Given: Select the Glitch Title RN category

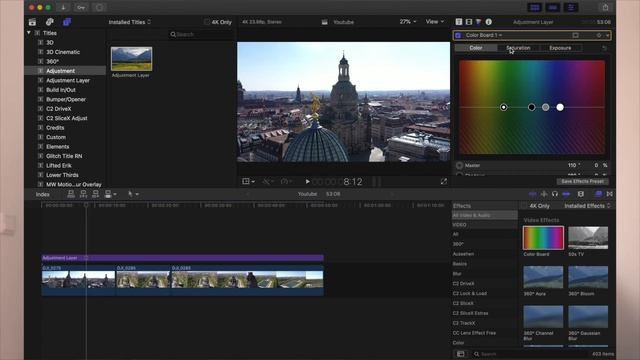Looking at the screenshot, I should point(64,156).
